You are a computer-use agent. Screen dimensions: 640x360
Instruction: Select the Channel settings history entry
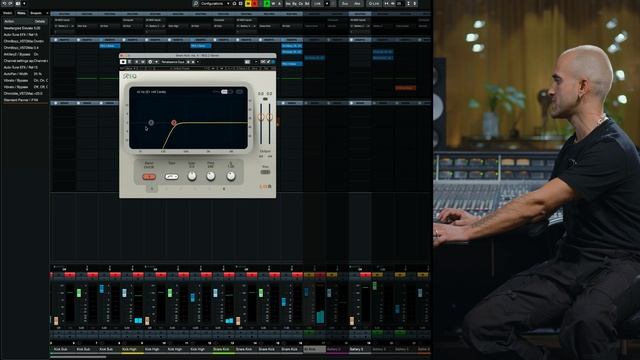pyautogui.click(x=24, y=61)
